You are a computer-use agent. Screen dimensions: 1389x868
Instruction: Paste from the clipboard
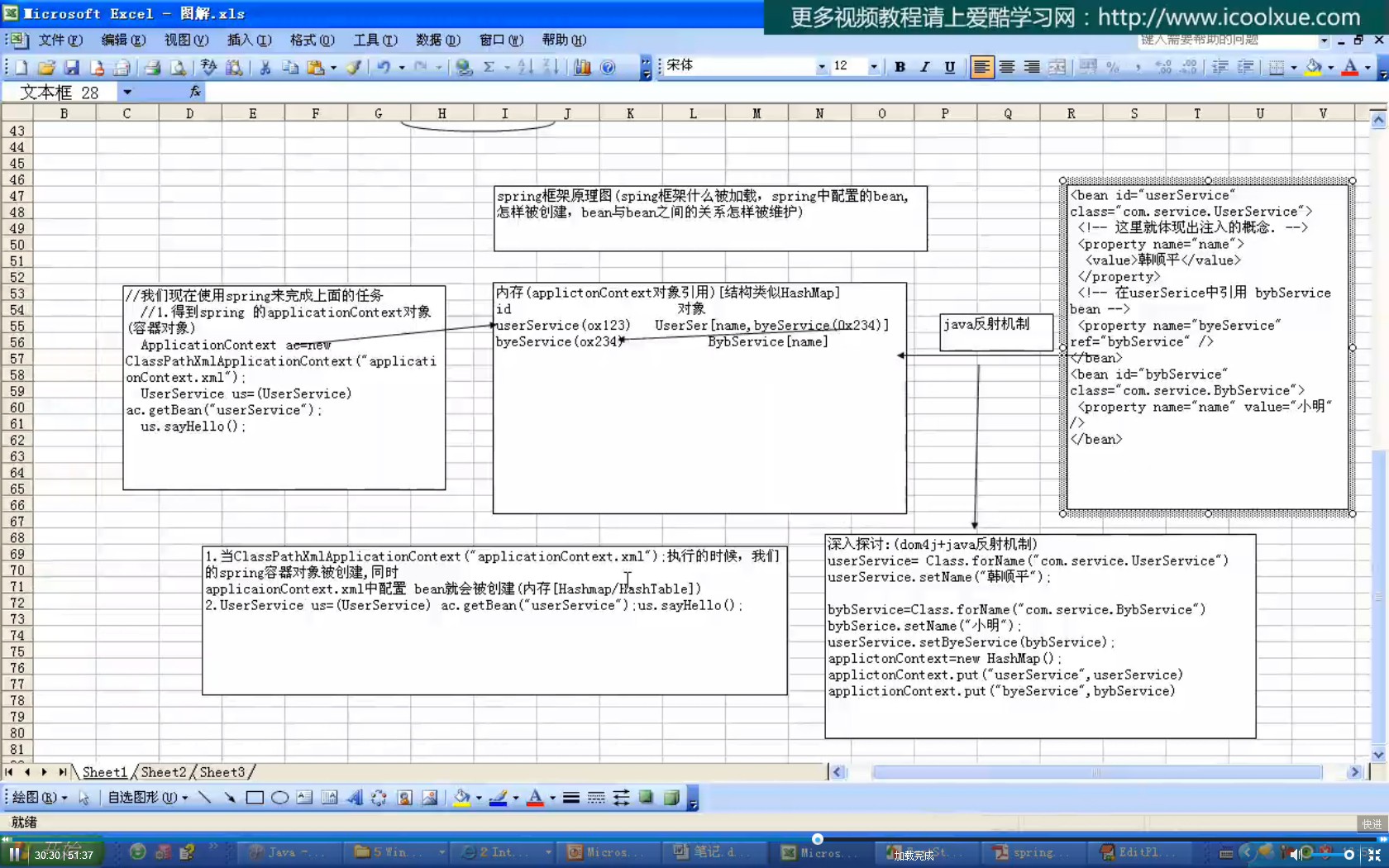tap(315, 68)
